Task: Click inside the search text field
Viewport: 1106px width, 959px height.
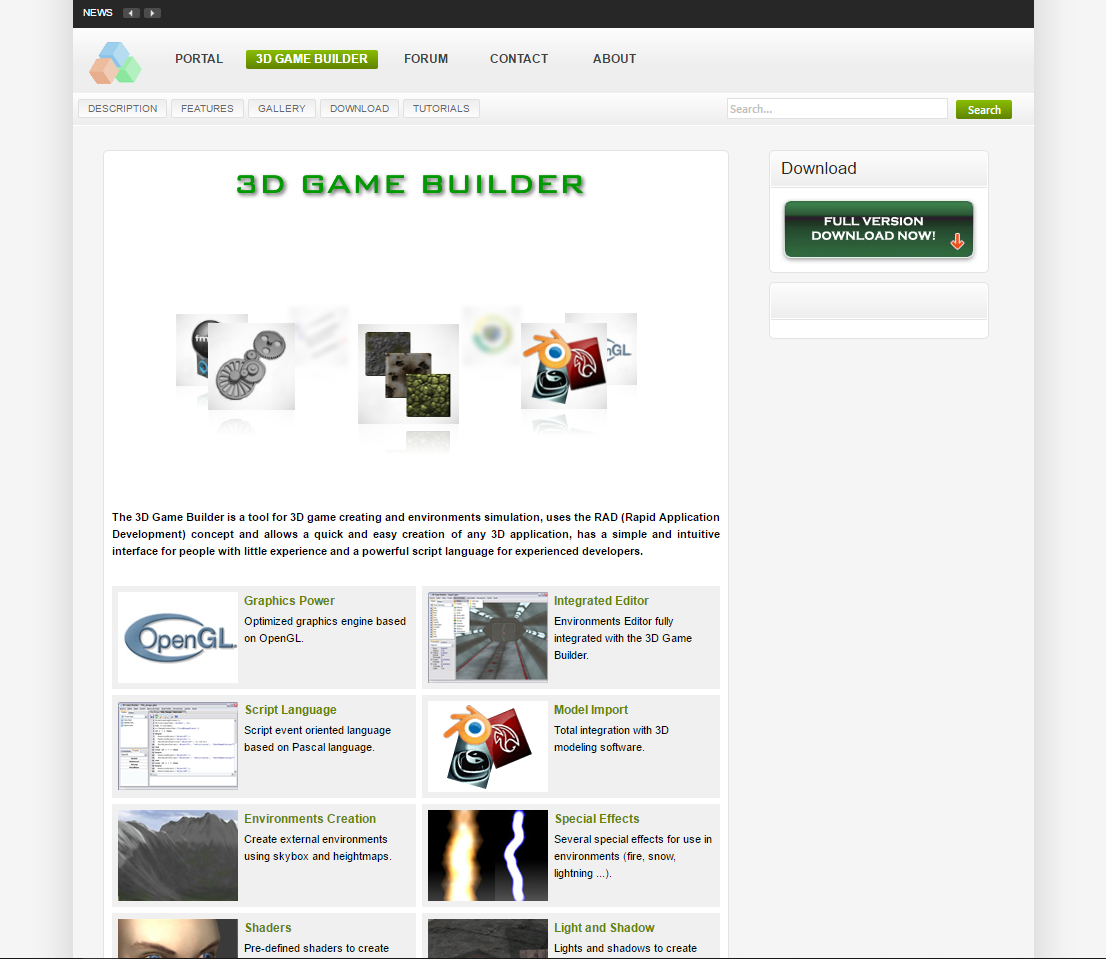Action: click(x=837, y=107)
